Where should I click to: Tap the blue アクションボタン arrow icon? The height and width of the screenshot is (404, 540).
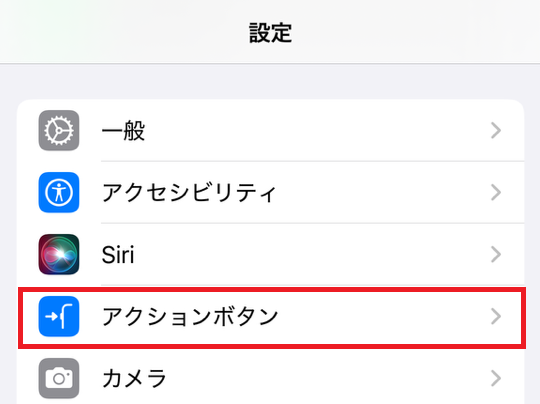59,317
